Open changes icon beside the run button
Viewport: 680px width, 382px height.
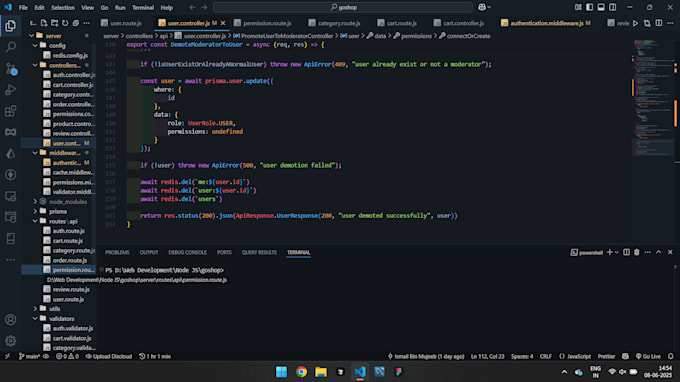click(x=647, y=23)
